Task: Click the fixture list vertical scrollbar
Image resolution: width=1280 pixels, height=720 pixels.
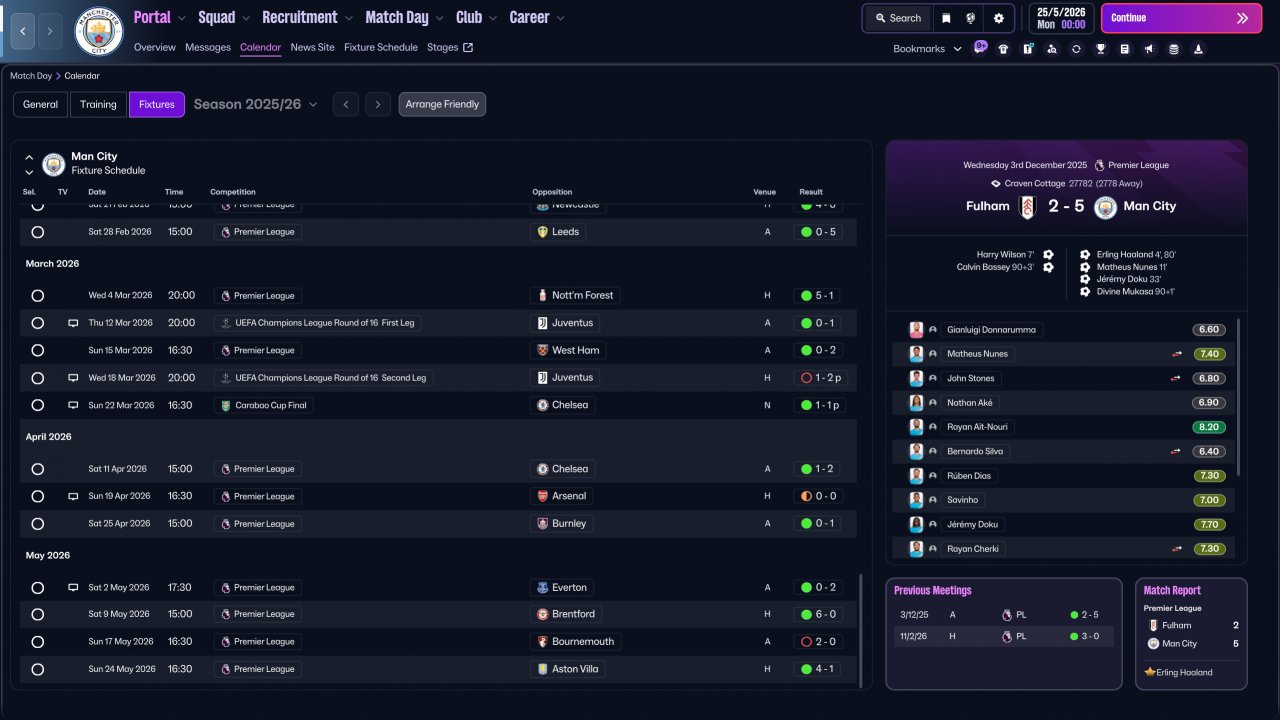Action: click(x=860, y=630)
